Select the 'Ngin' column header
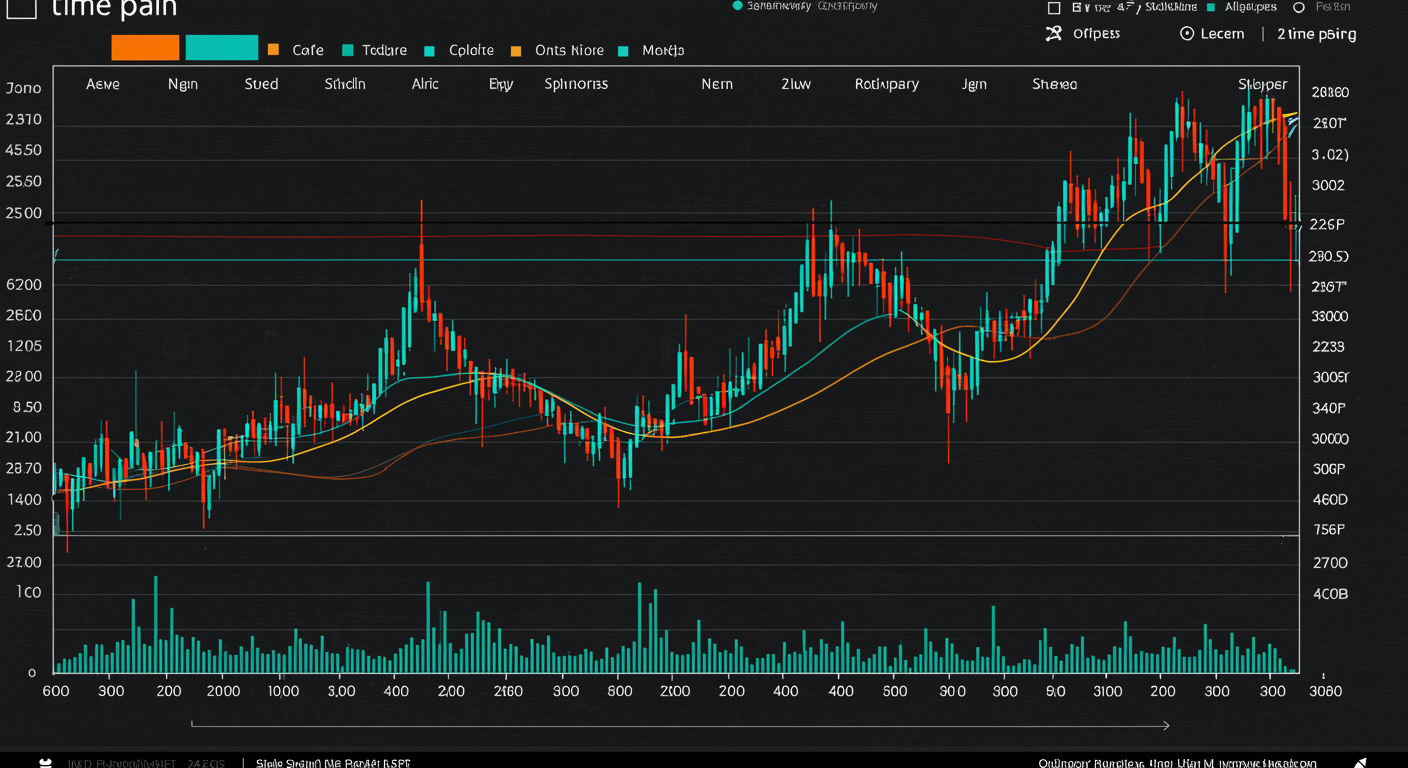 (x=183, y=84)
